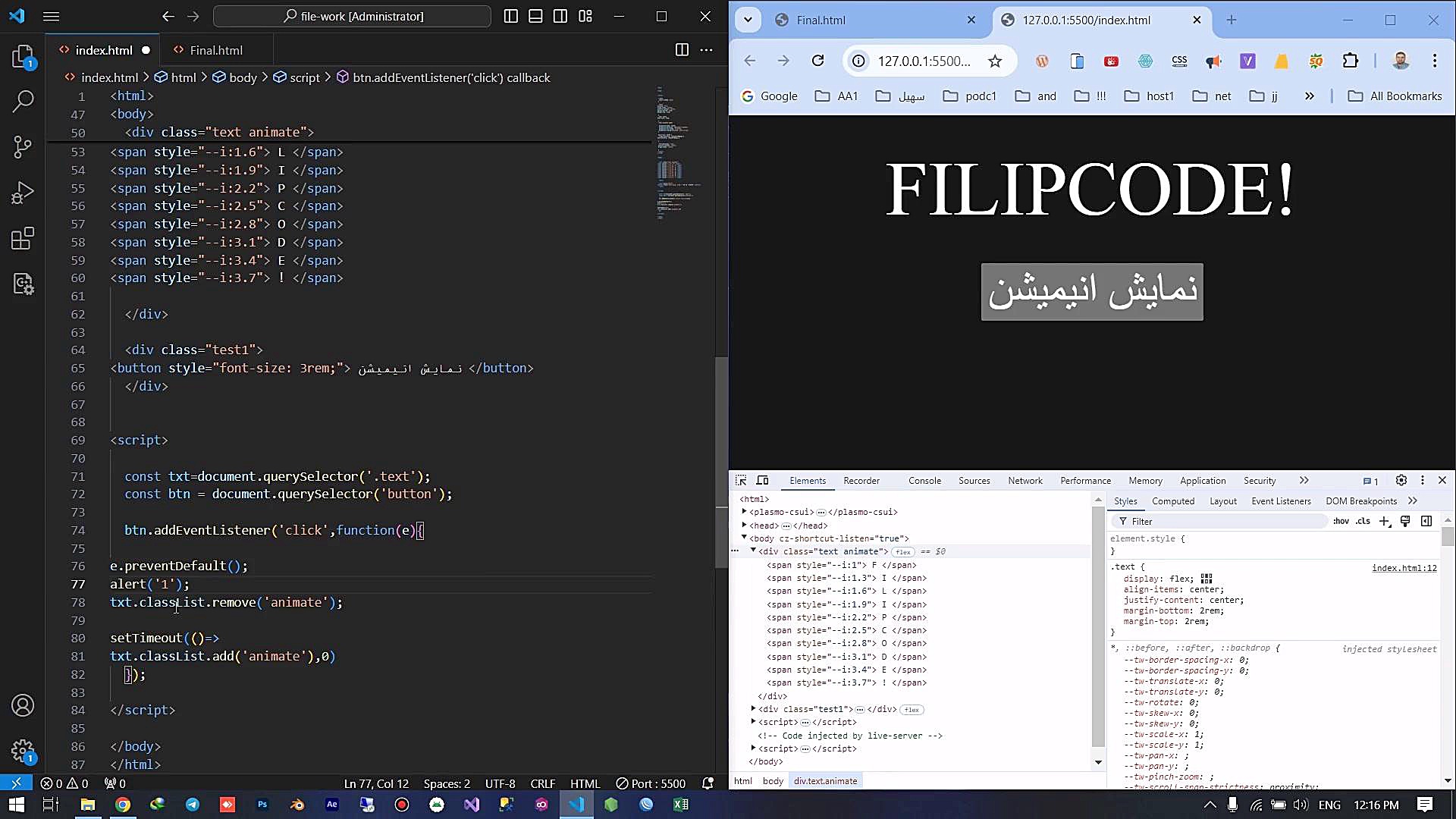Screen dimensions: 1456x819
Task: Toggle the bottom panel layout icon
Action: [535, 16]
